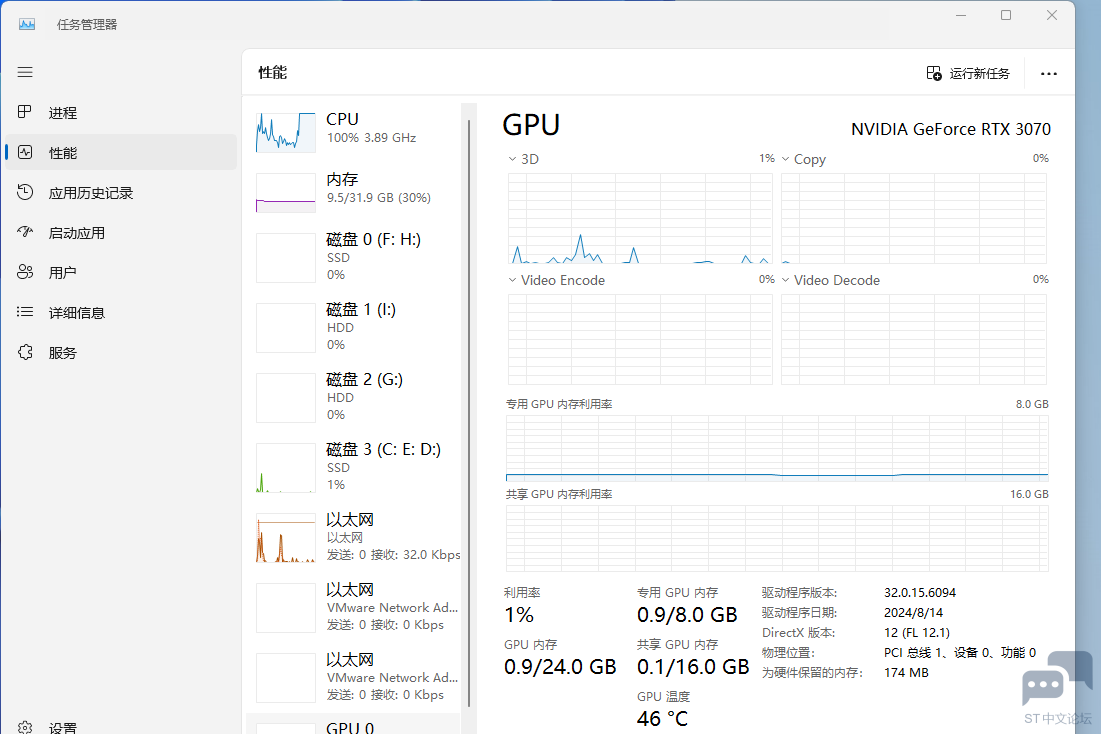The width and height of the screenshot is (1101, 734).
Task: Click the CPU 100% 3.89 GHz text
Action: (371, 138)
